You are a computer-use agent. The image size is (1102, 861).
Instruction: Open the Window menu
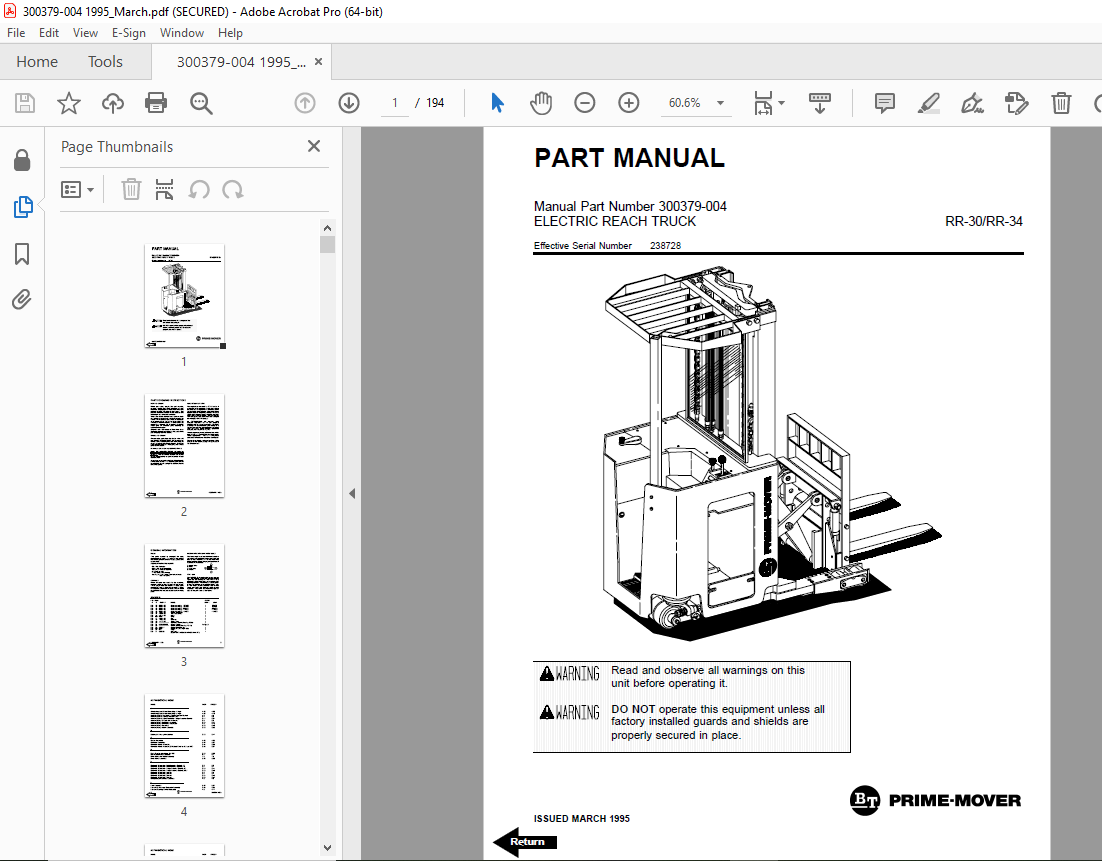pyautogui.click(x=181, y=33)
